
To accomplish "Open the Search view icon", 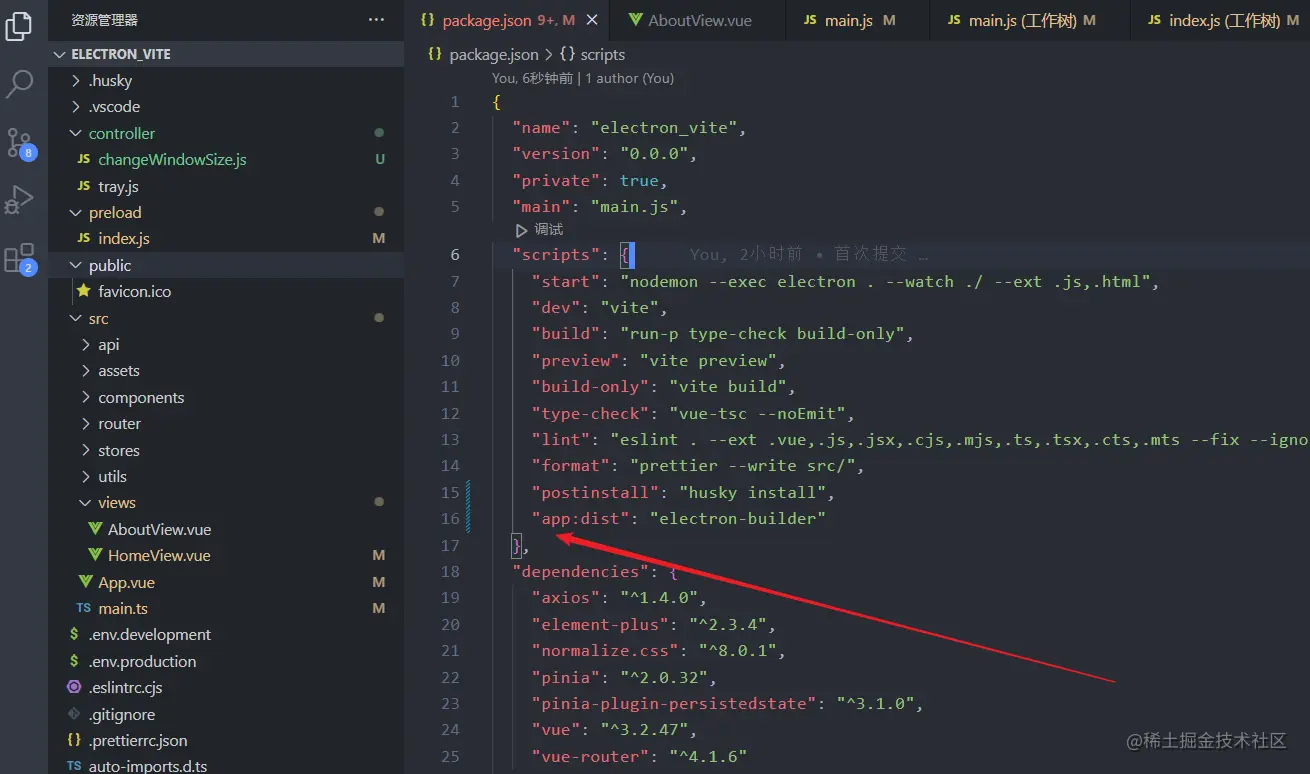I will [x=19, y=84].
